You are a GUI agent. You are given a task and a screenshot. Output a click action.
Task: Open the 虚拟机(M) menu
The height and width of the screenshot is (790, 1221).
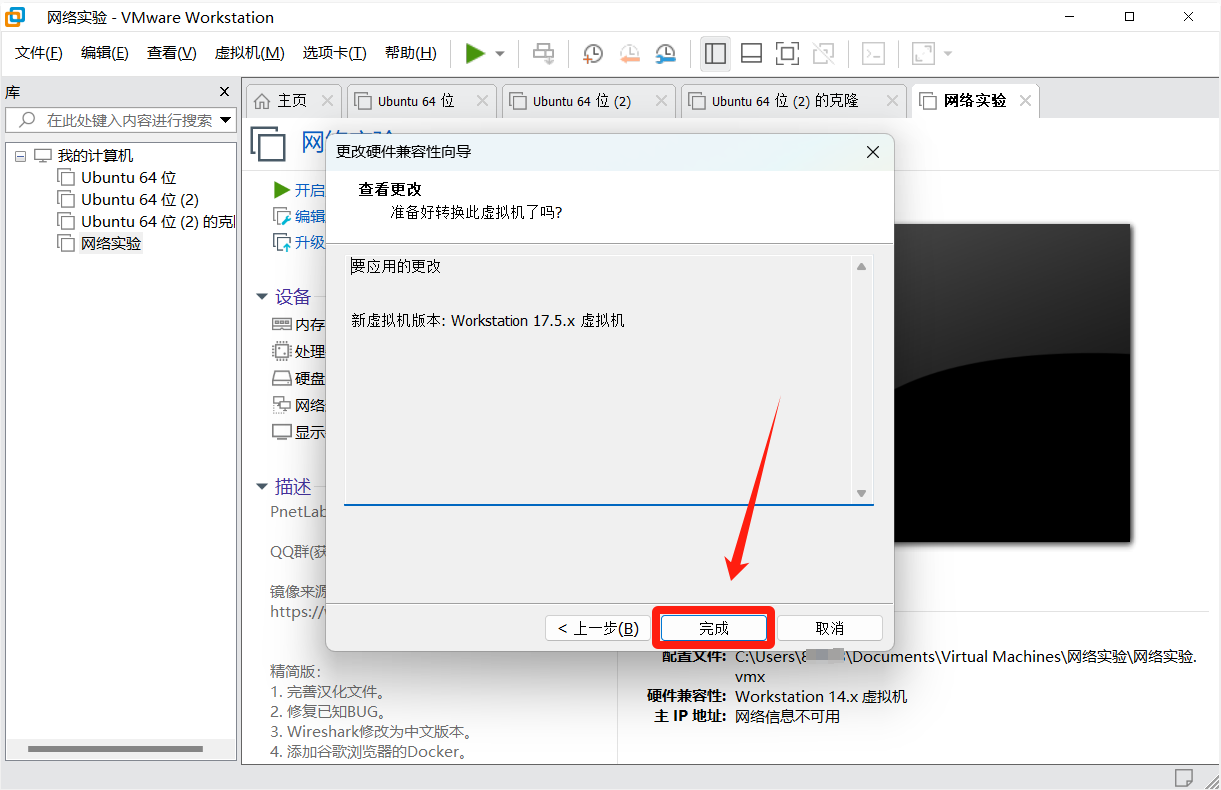click(x=249, y=53)
